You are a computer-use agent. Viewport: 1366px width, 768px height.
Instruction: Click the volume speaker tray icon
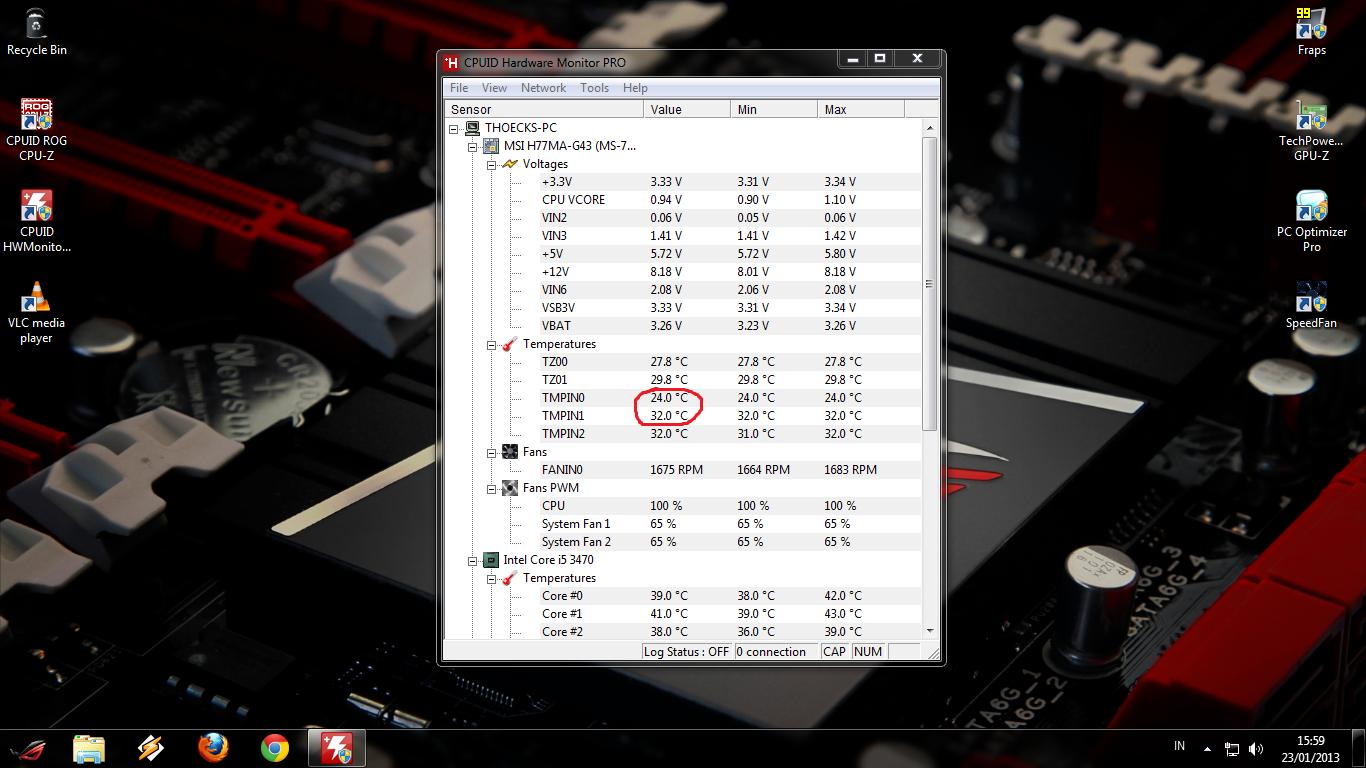(1257, 749)
